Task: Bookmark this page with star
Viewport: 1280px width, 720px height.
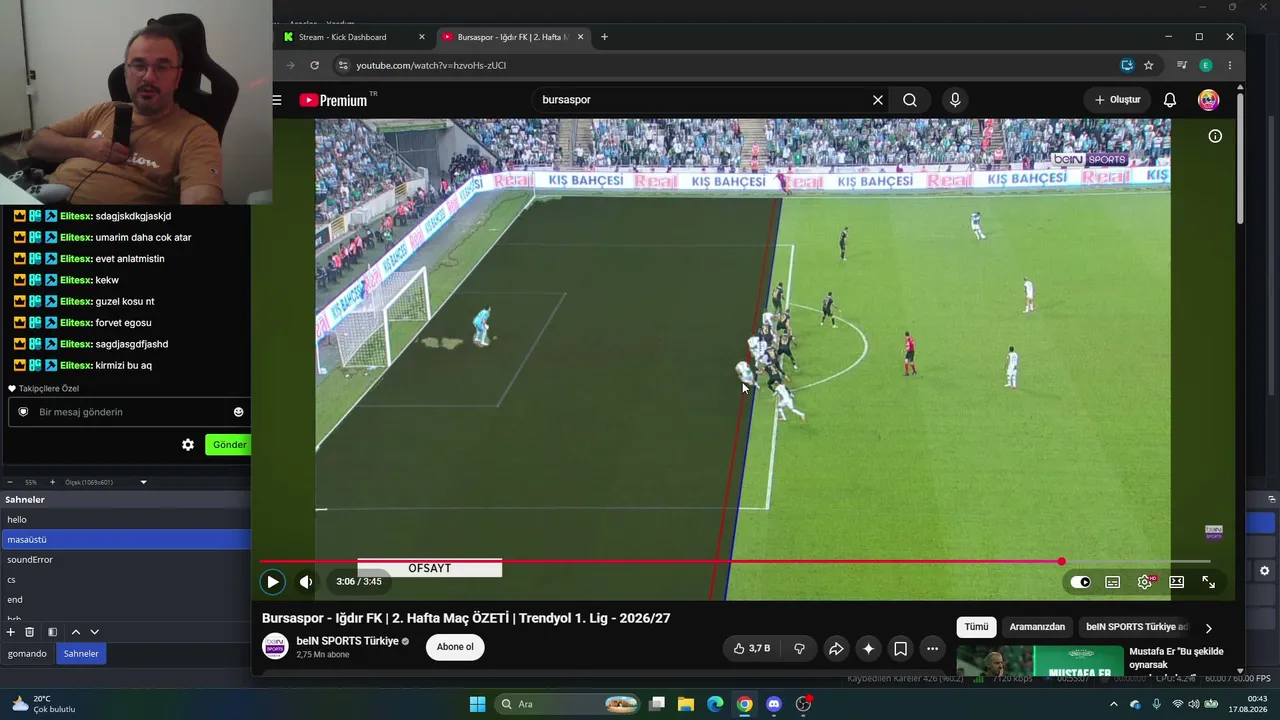Action: [x=1149, y=65]
